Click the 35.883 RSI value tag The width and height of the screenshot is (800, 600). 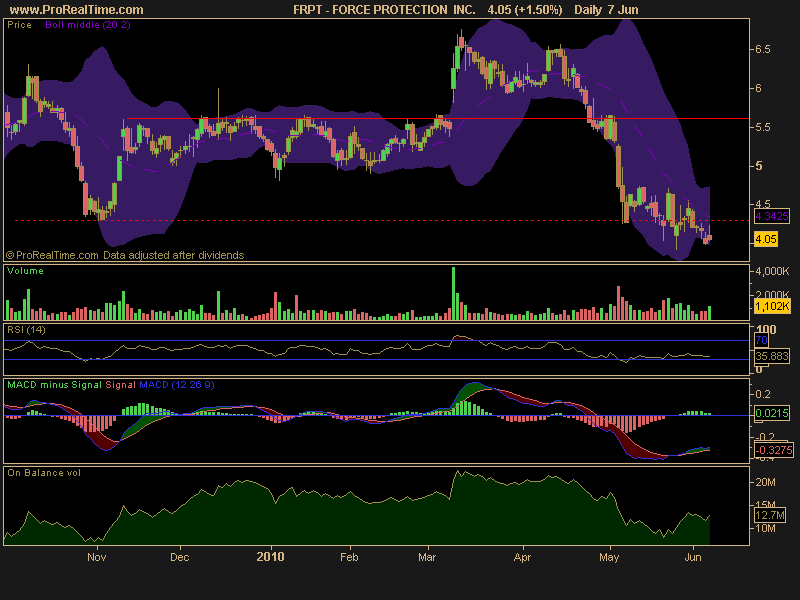tap(771, 356)
